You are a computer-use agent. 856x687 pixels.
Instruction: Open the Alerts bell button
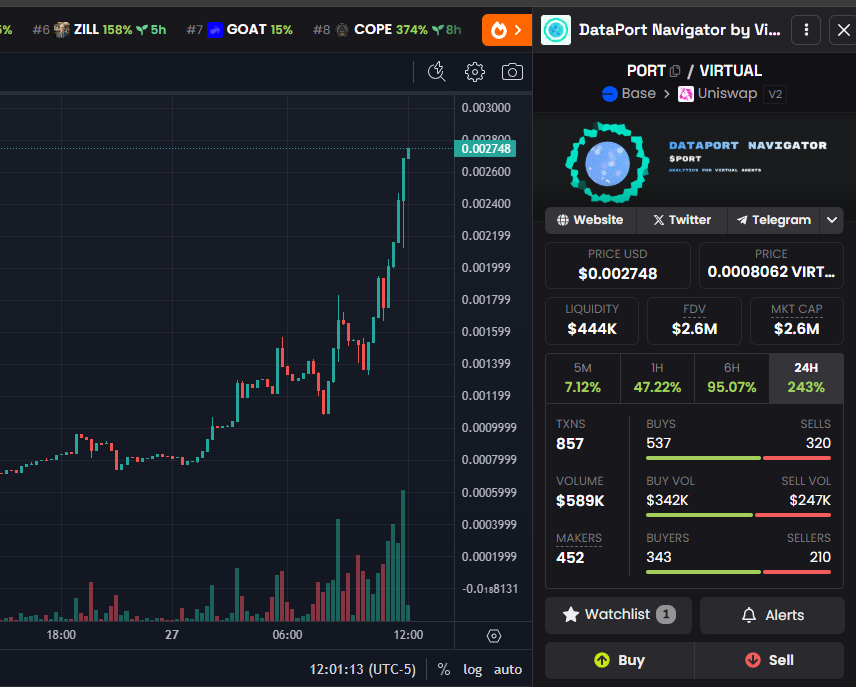click(772, 615)
